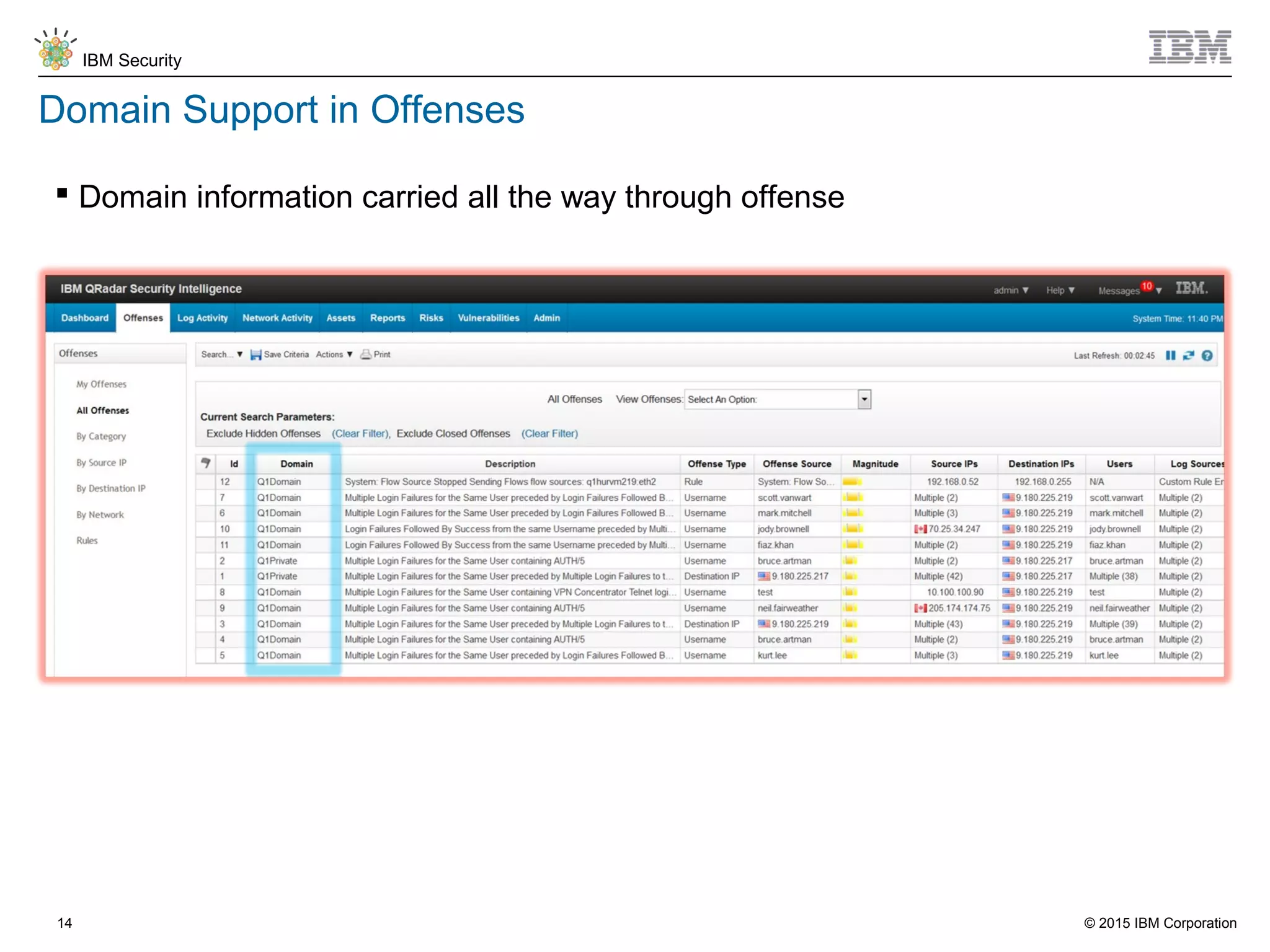
Task: Click 'Q1Private' domain cell for offense 2
Action: coord(277,561)
